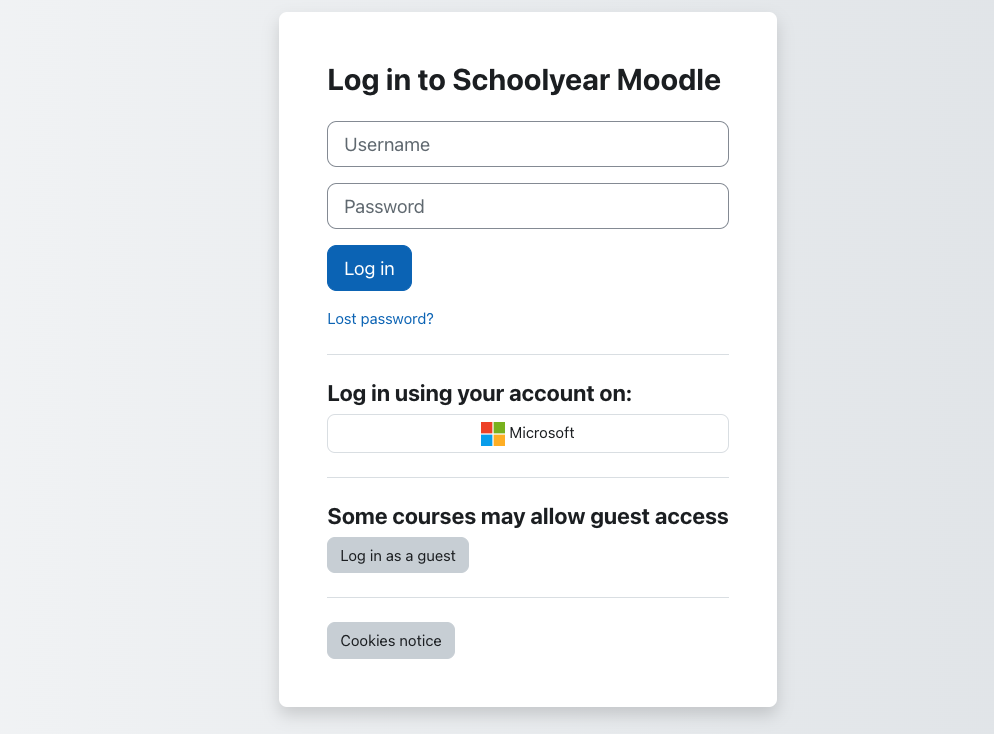The image size is (994, 734).
Task: Click the divider below the Microsoft button
Action: [527, 477]
